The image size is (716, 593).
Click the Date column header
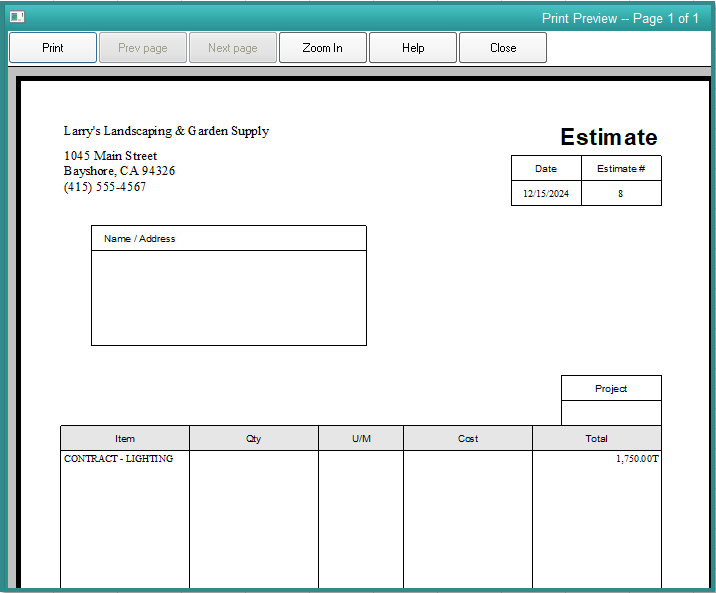(546, 168)
